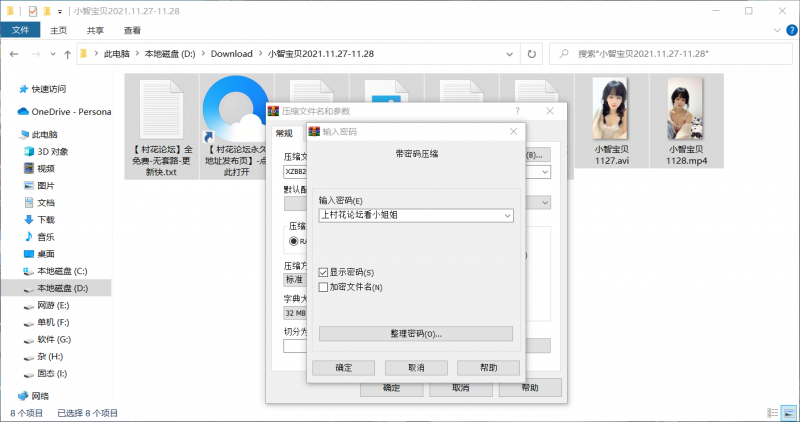800x422 pixels.
Task: Click the ? help icon on 压缩文件名和参数 title bar
Action: (517, 111)
